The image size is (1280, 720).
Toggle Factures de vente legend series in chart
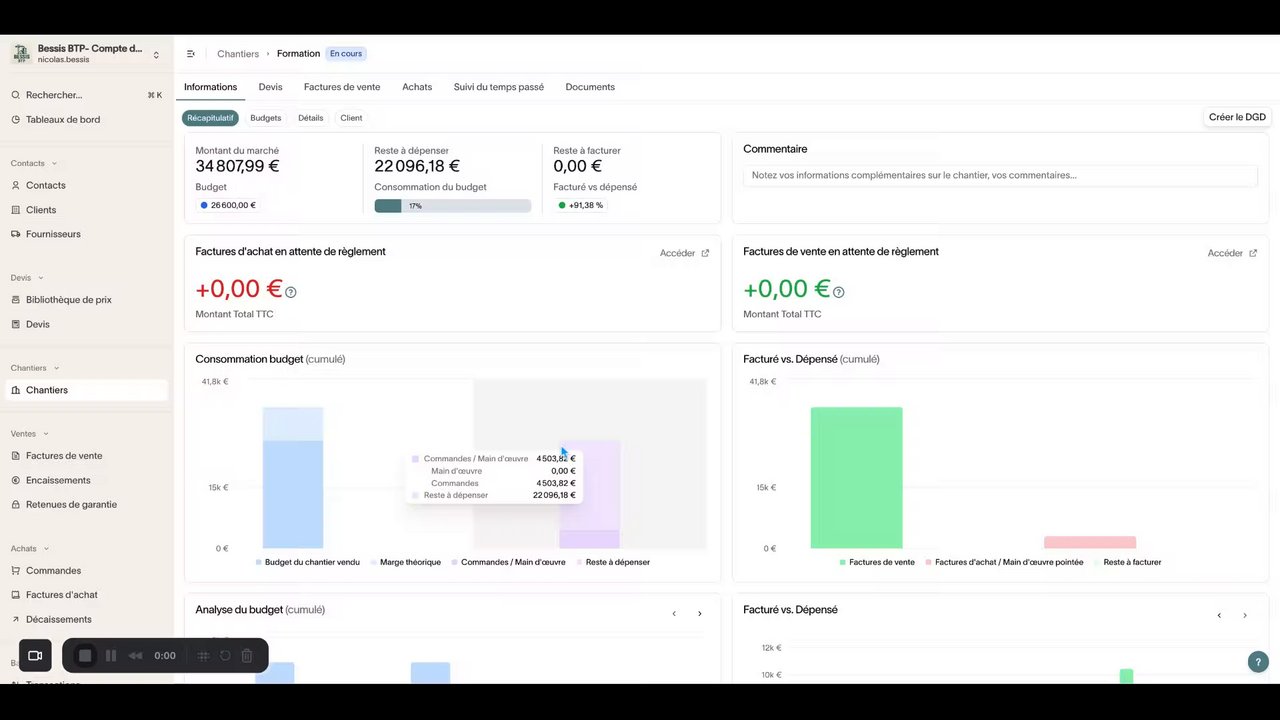pos(877,562)
